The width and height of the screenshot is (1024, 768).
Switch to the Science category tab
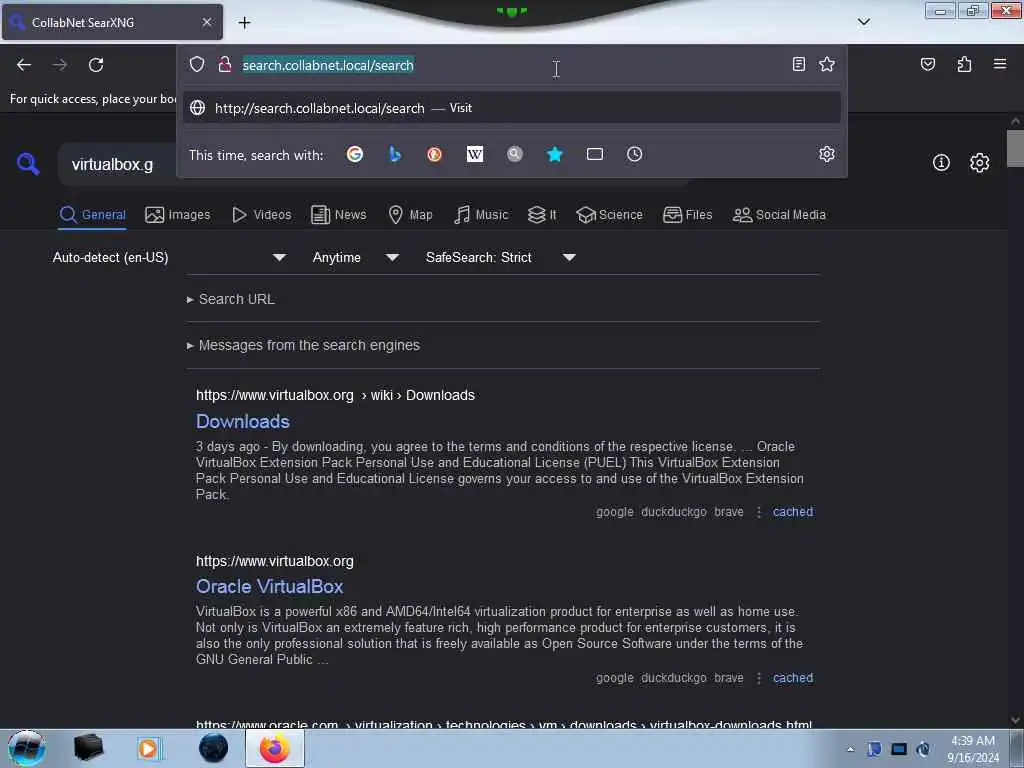tap(609, 215)
